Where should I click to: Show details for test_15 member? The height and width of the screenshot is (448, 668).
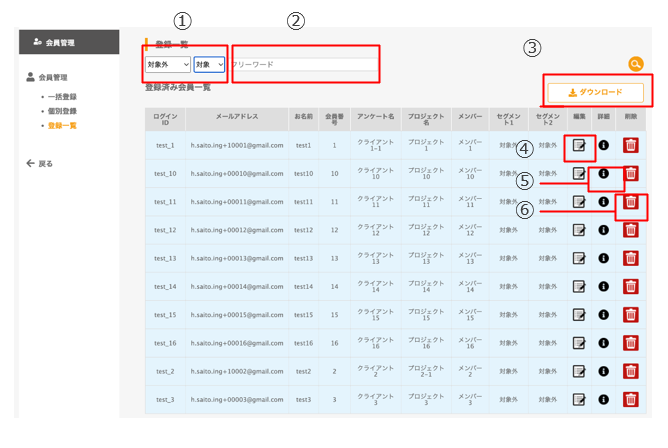click(603, 315)
